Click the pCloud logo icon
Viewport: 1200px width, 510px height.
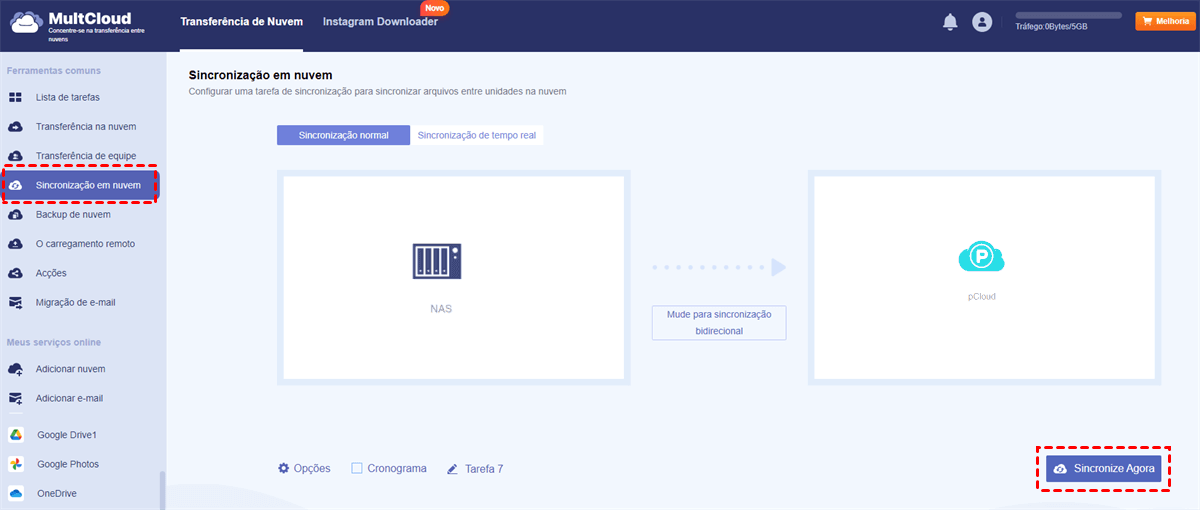point(981,256)
